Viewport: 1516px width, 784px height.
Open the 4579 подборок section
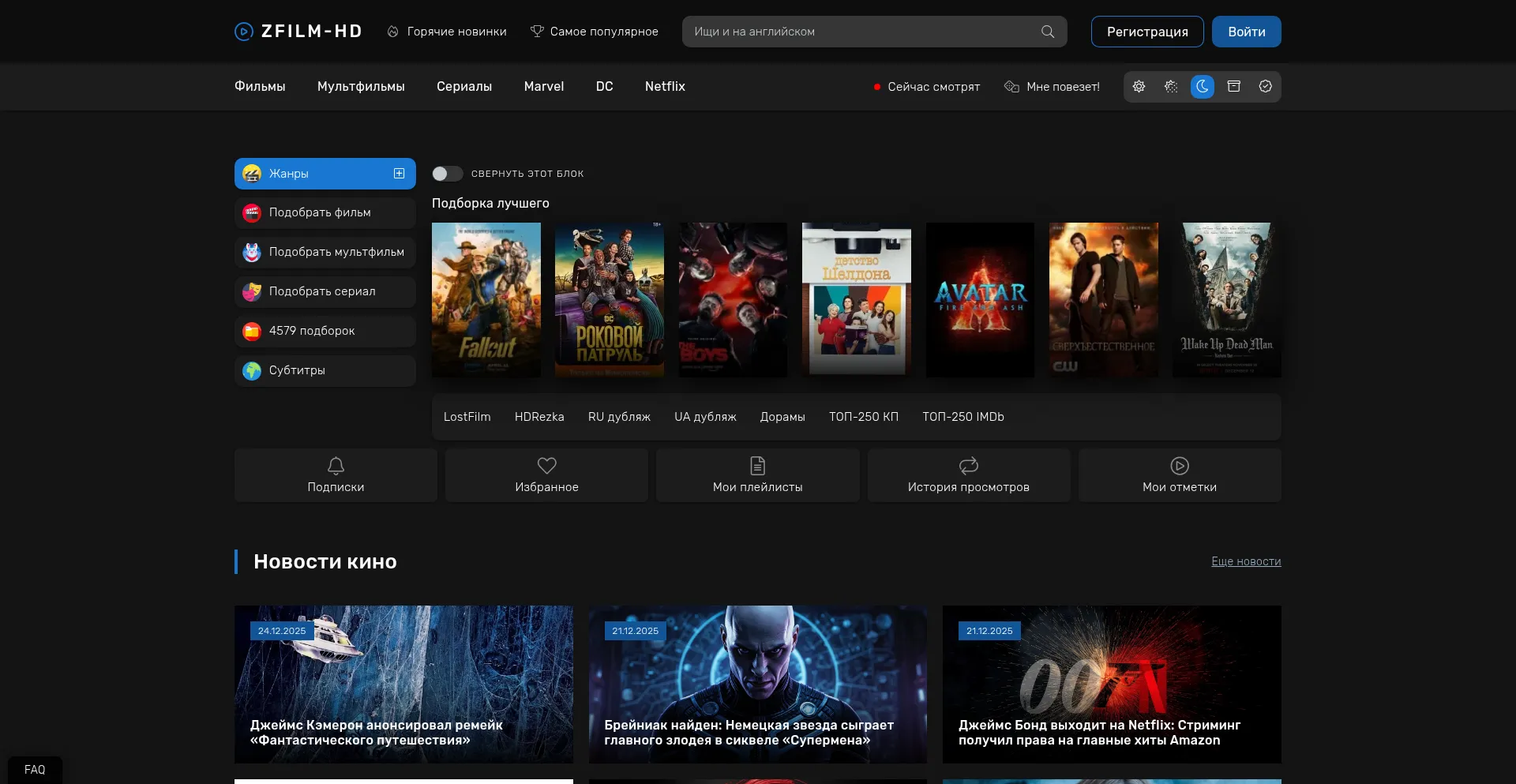click(x=324, y=331)
